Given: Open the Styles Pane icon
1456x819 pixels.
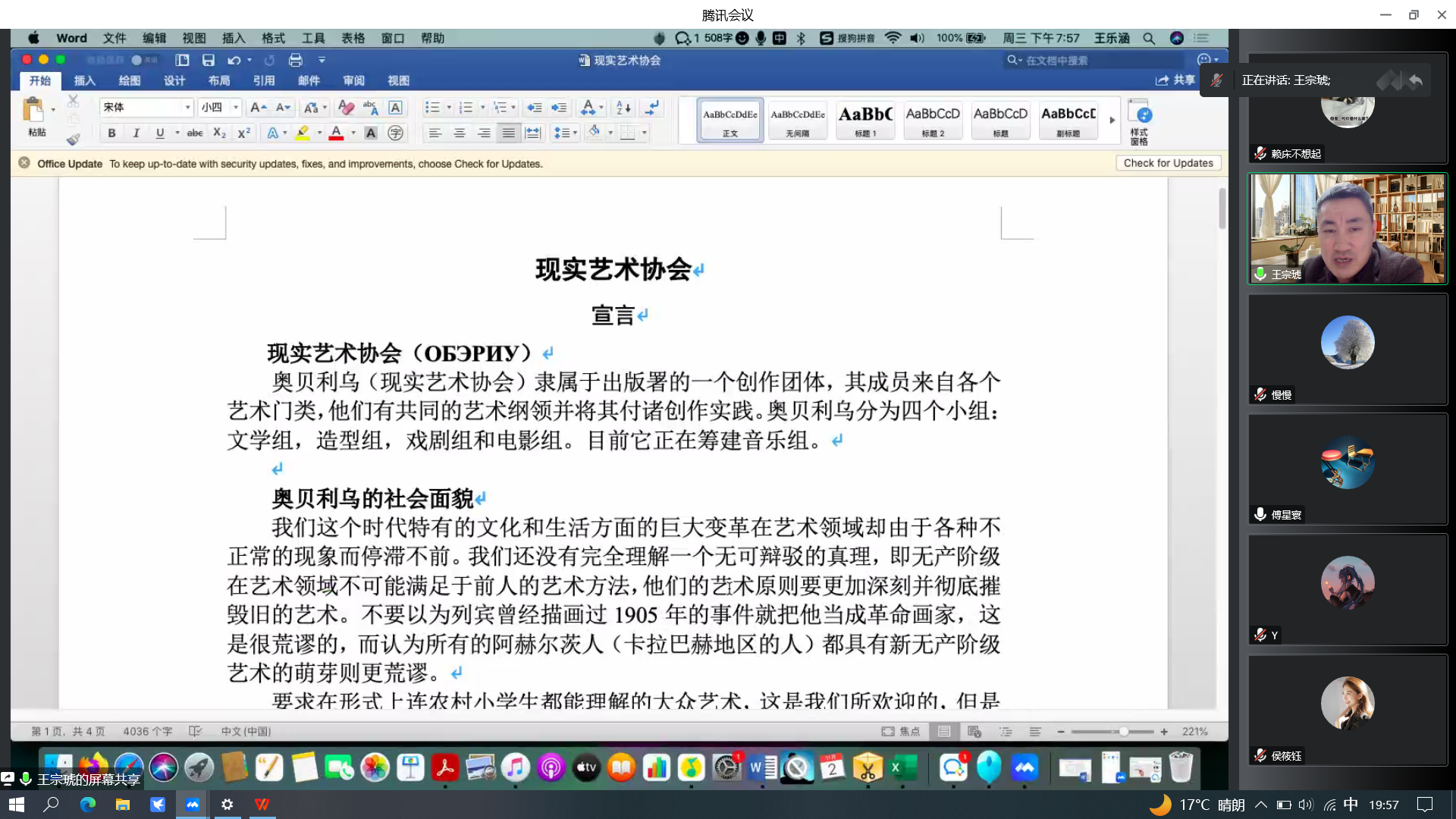Looking at the screenshot, I should 1139,120.
